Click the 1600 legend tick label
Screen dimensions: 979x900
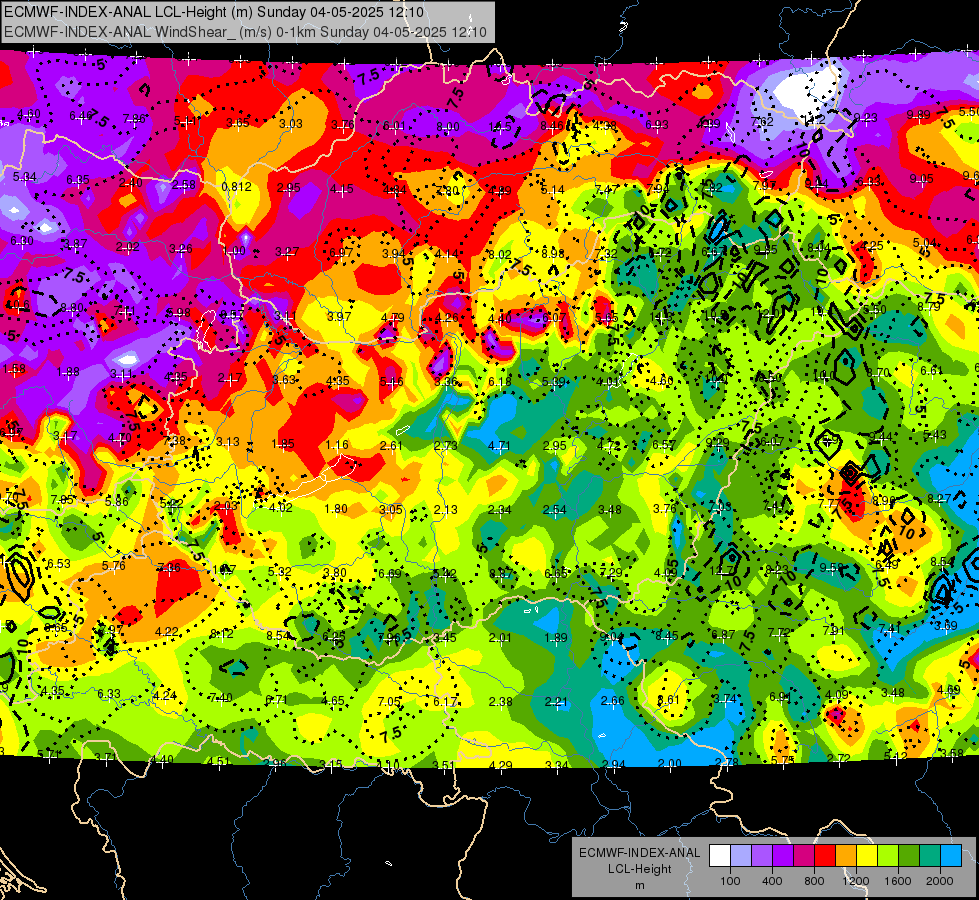point(898,881)
